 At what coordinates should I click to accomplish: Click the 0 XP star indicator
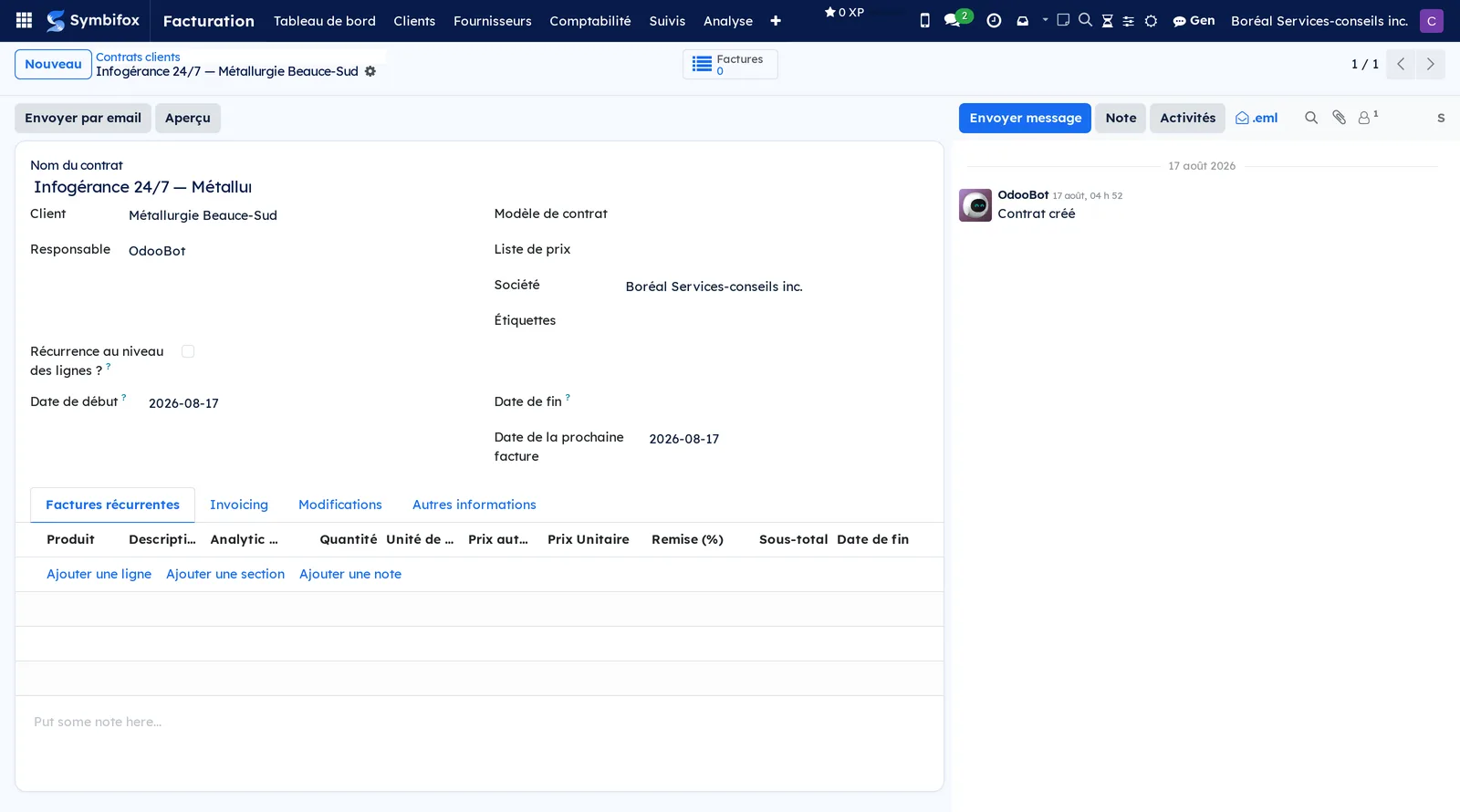click(844, 13)
